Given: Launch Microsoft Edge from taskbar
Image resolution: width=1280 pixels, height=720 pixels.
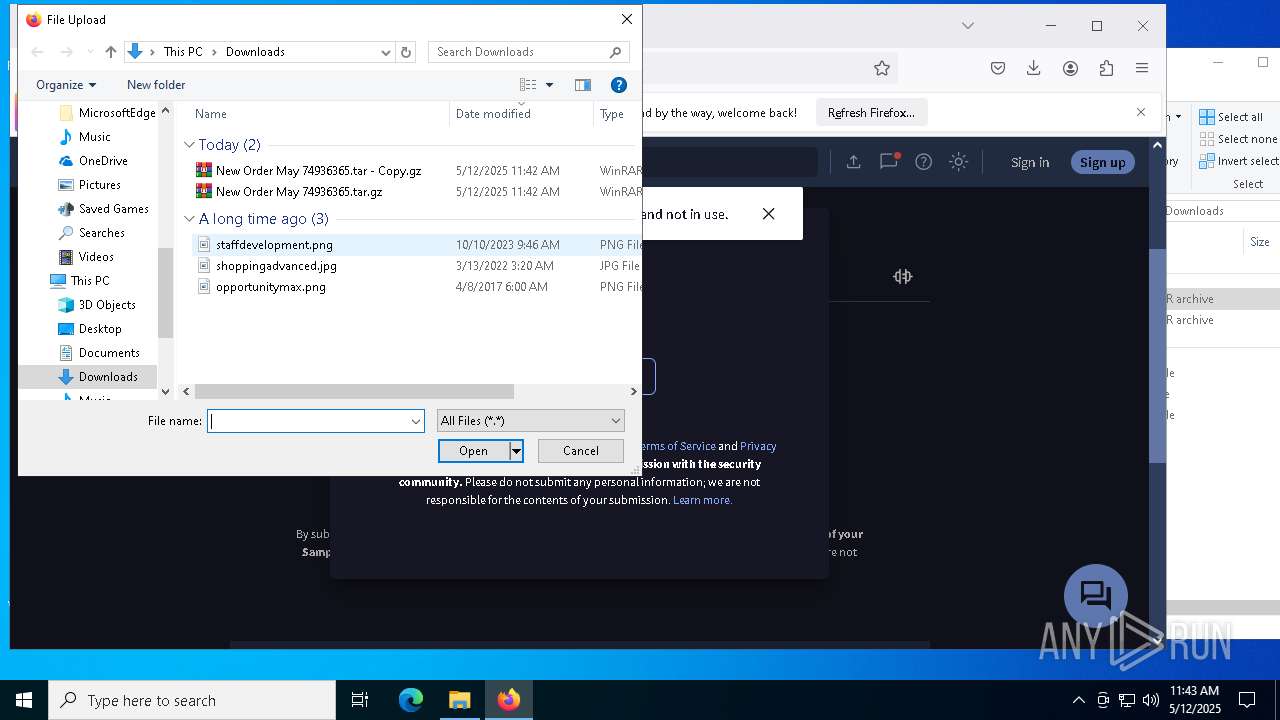Looking at the screenshot, I should tap(411, 700).
